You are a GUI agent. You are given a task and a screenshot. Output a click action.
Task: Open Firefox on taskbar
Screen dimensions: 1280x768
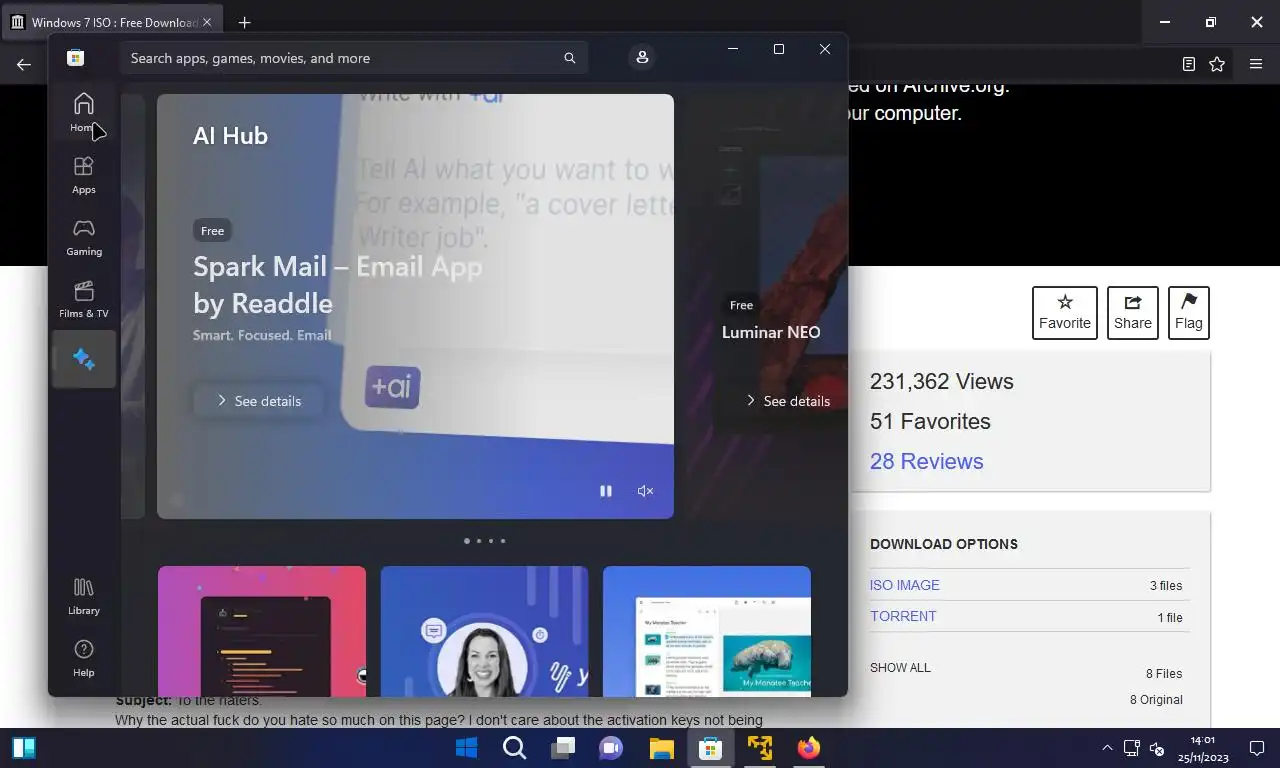click(809, 748)
